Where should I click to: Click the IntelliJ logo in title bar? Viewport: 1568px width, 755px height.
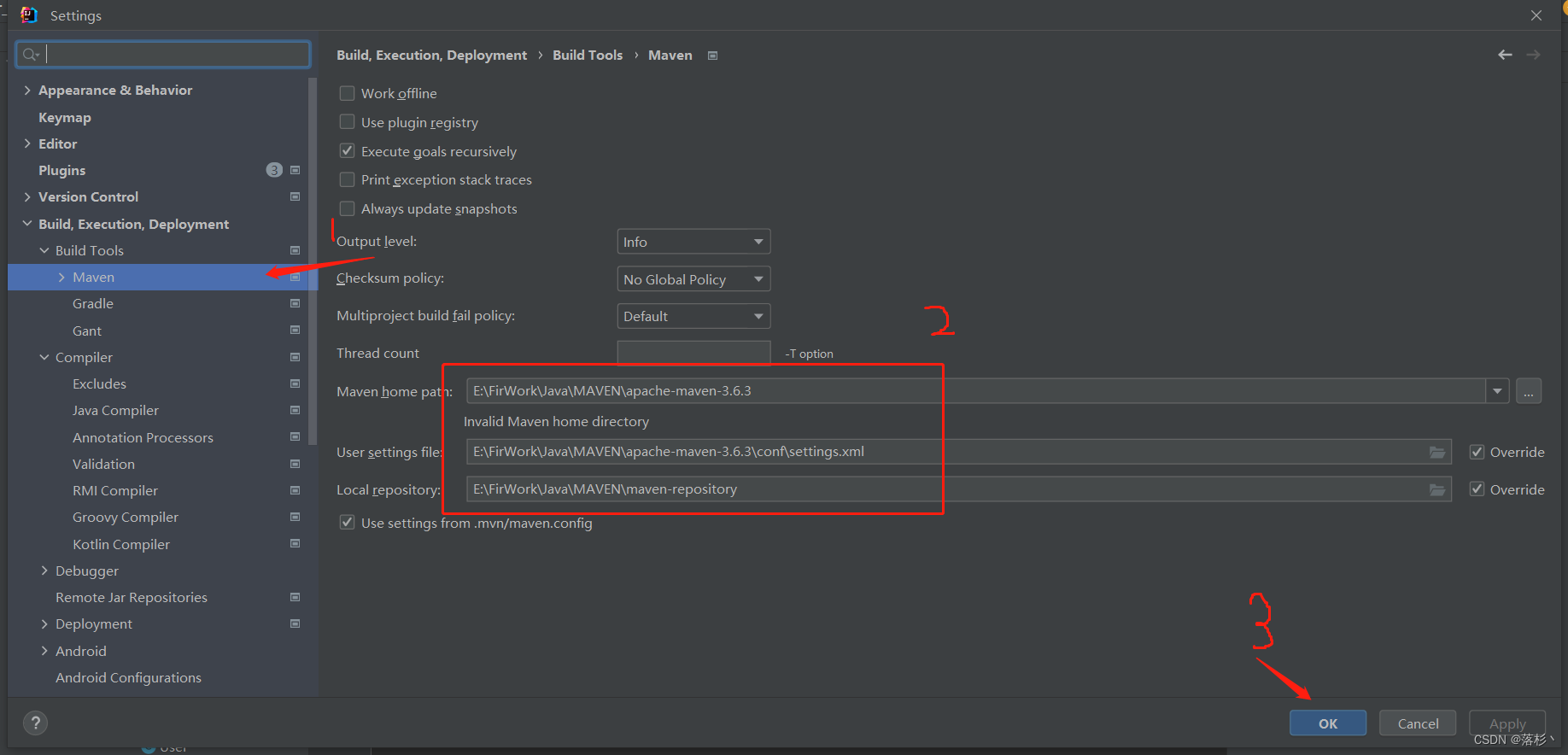[28, 15]
